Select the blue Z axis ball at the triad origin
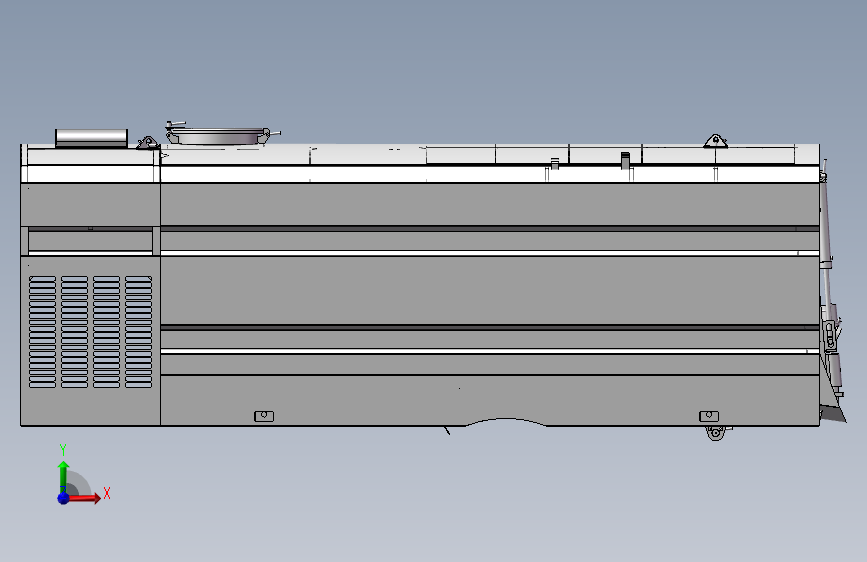The height and width of the screenshot is (562, 867). point(64,498)
